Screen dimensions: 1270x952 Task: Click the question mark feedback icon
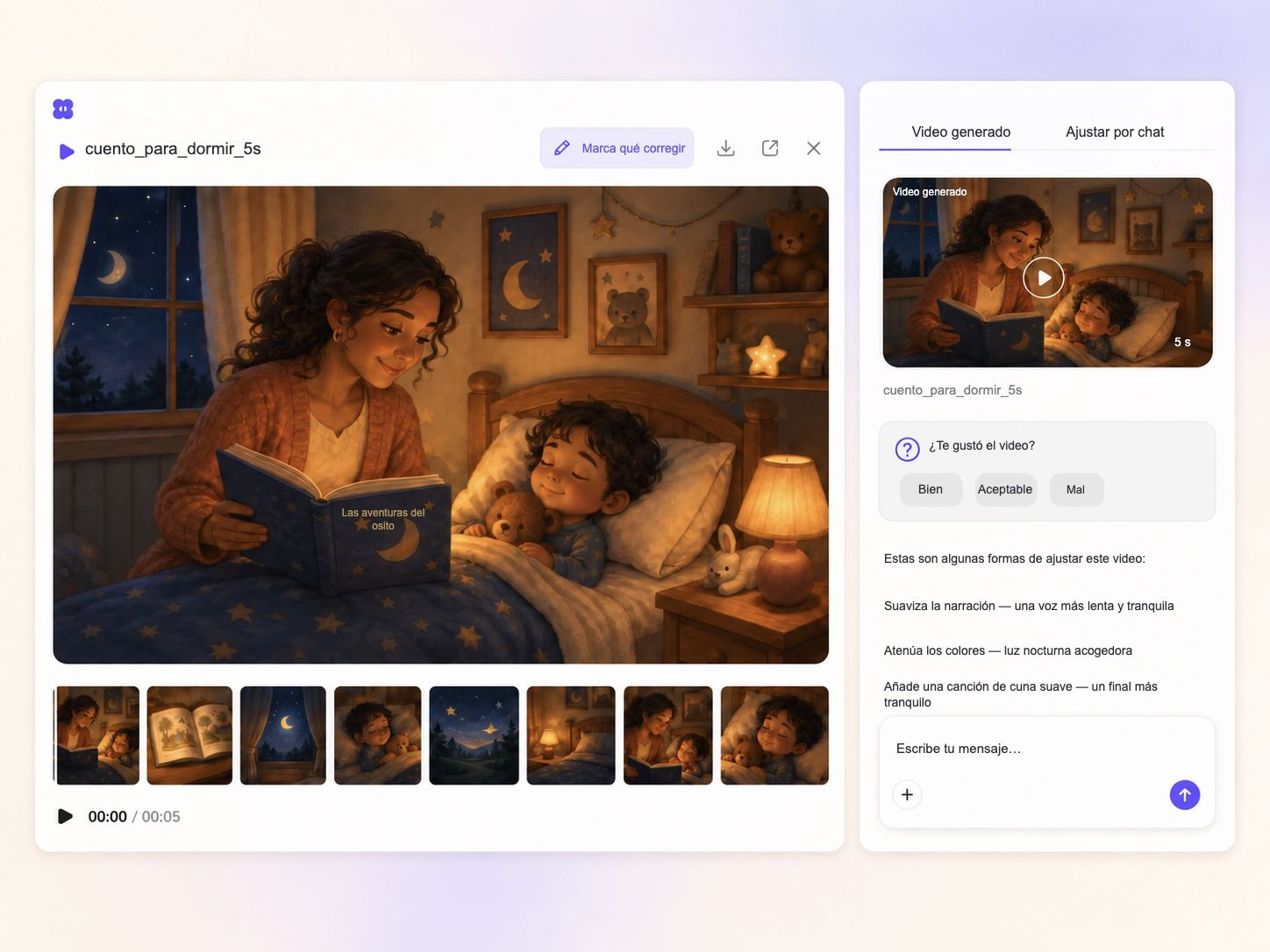[x=907, y=449]
